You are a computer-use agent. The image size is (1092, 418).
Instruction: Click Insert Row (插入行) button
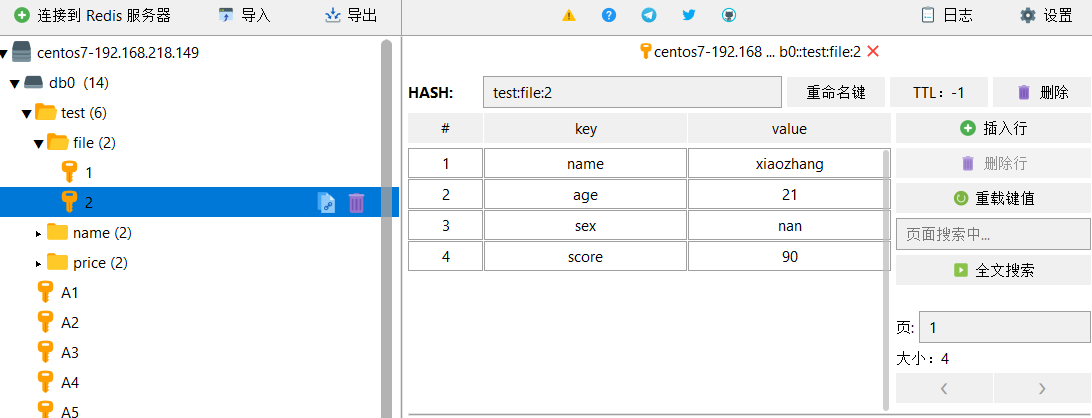pyautogui.click(x=993, y=128)
